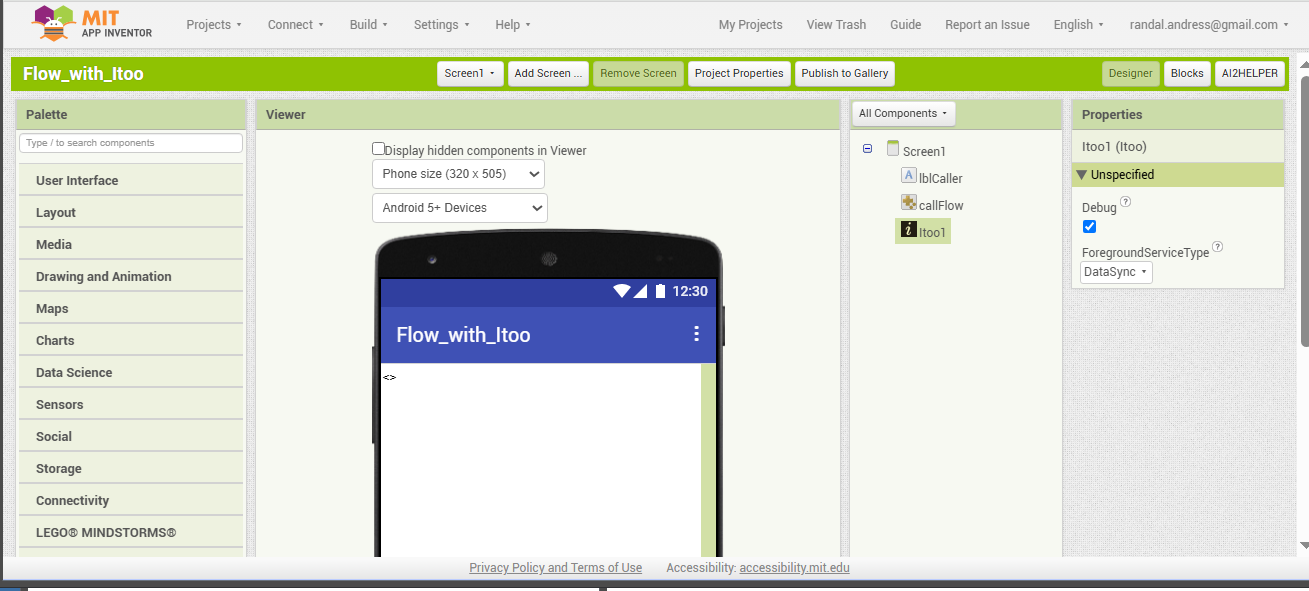Click the AI2HELPER button
1309x591 pixels.
[1250, 73]
